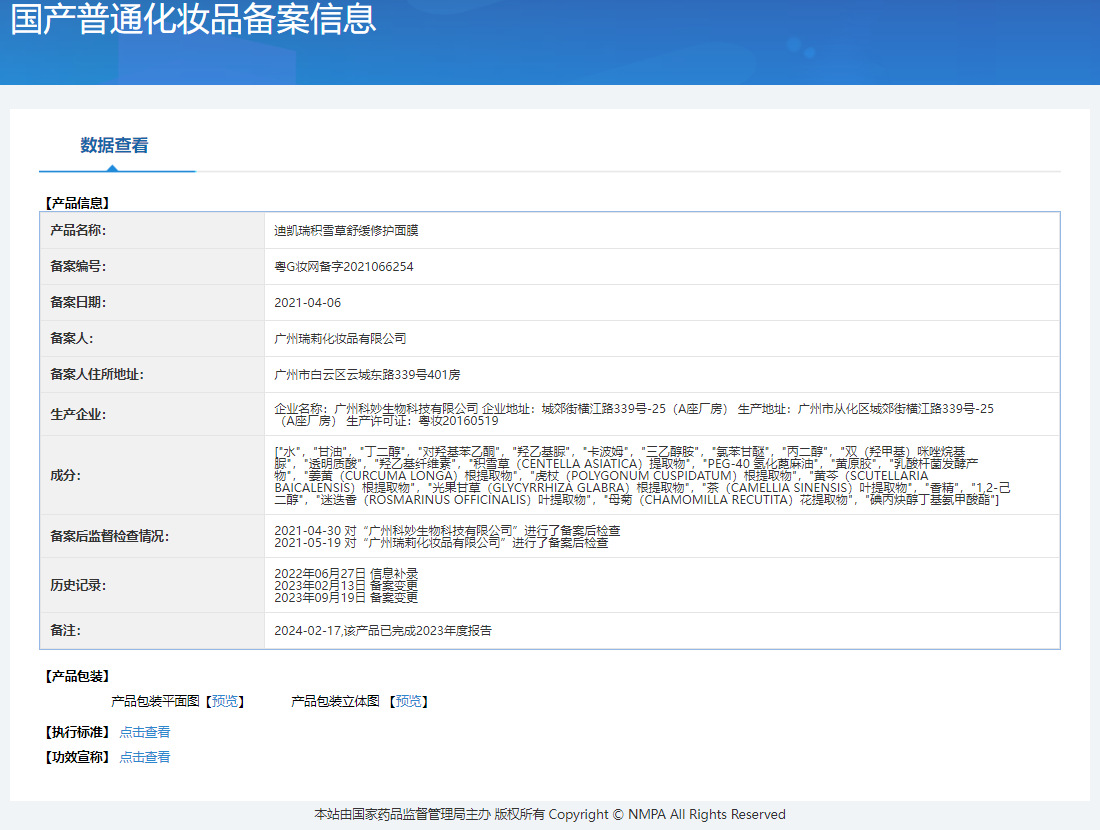Click the 2021-04-30 post-filing inspection entry
Image resolution: width=1100 pixels, height=830 pixels.
pos(447,530)
